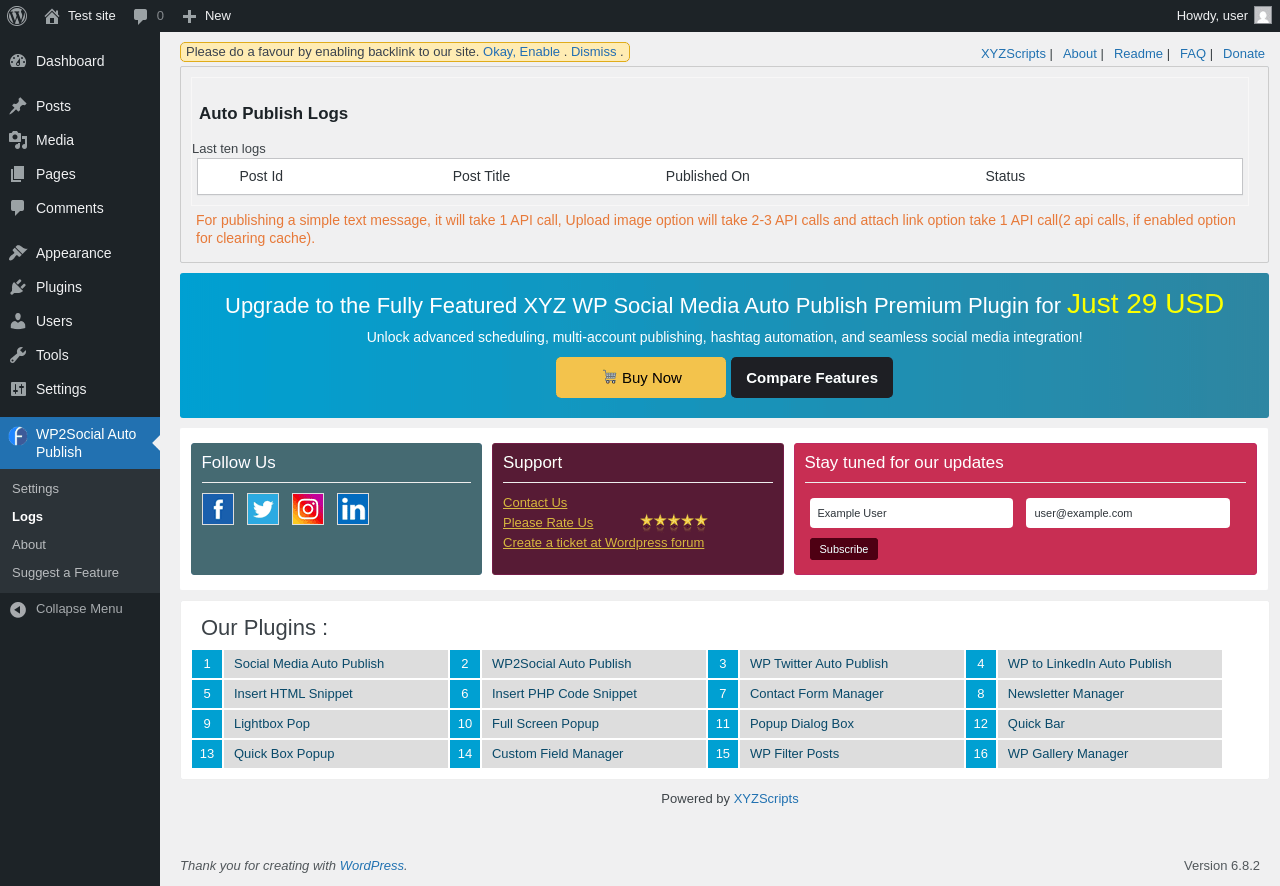Viewport: 1280px width, 886px height.
Task: Open Insert PHP Code Snippet plugin link
Action: pyautogui.click(x=564, y=694)
